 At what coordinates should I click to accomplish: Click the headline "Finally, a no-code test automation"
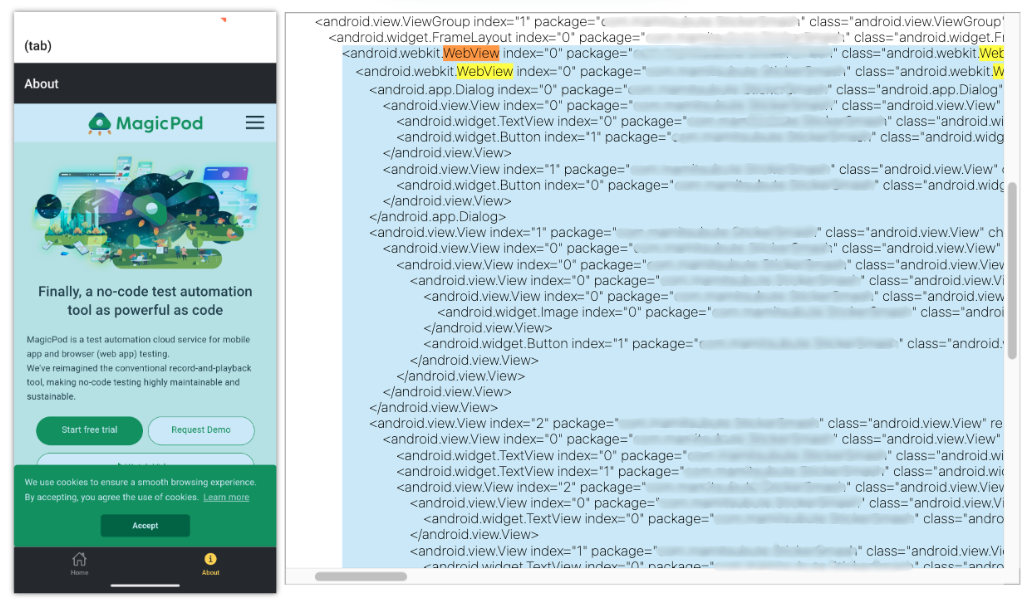(145, 292)
